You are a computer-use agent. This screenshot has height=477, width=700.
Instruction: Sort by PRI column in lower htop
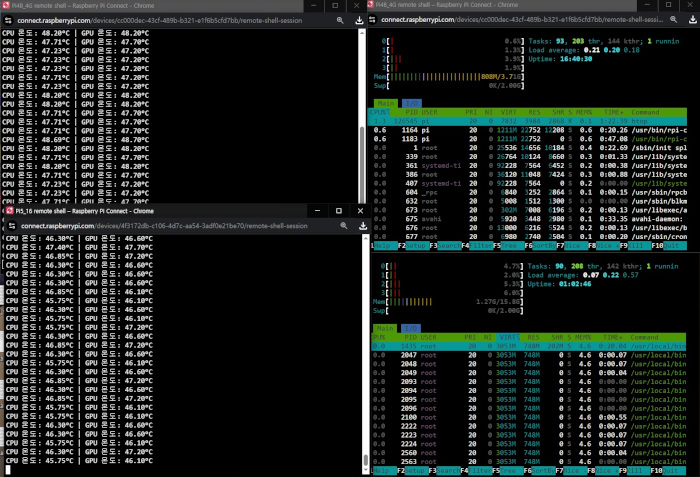470,337
